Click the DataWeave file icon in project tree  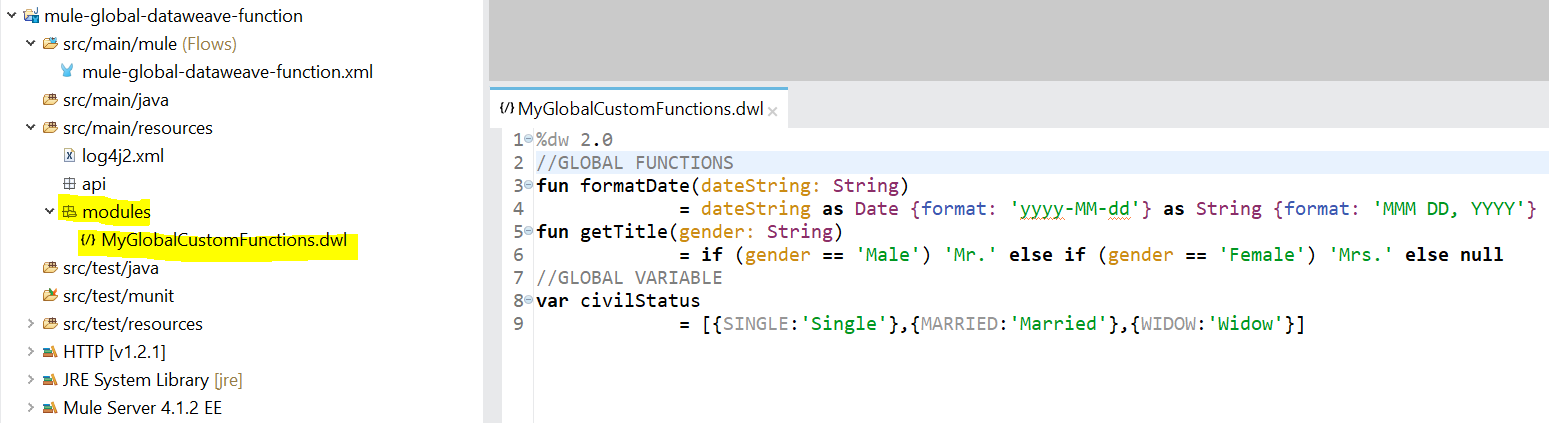tap(87, 240)
